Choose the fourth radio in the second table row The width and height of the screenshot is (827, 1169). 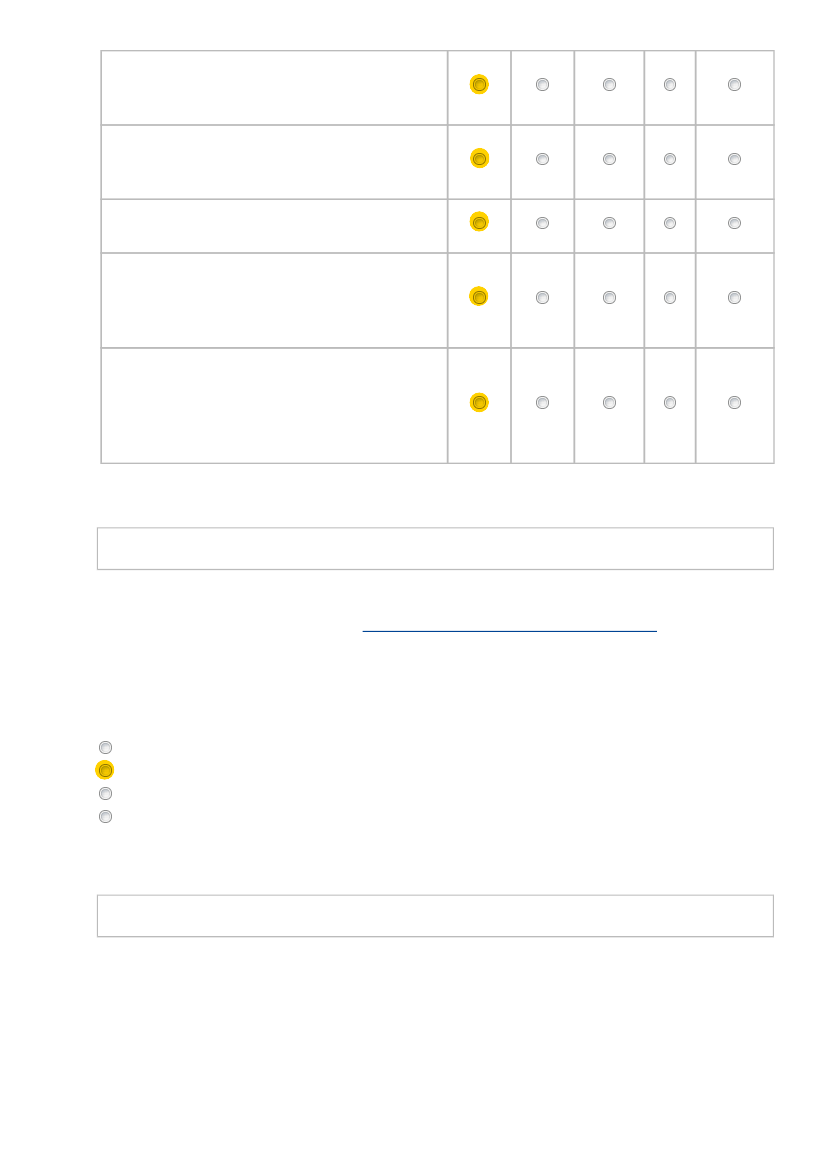670,159
